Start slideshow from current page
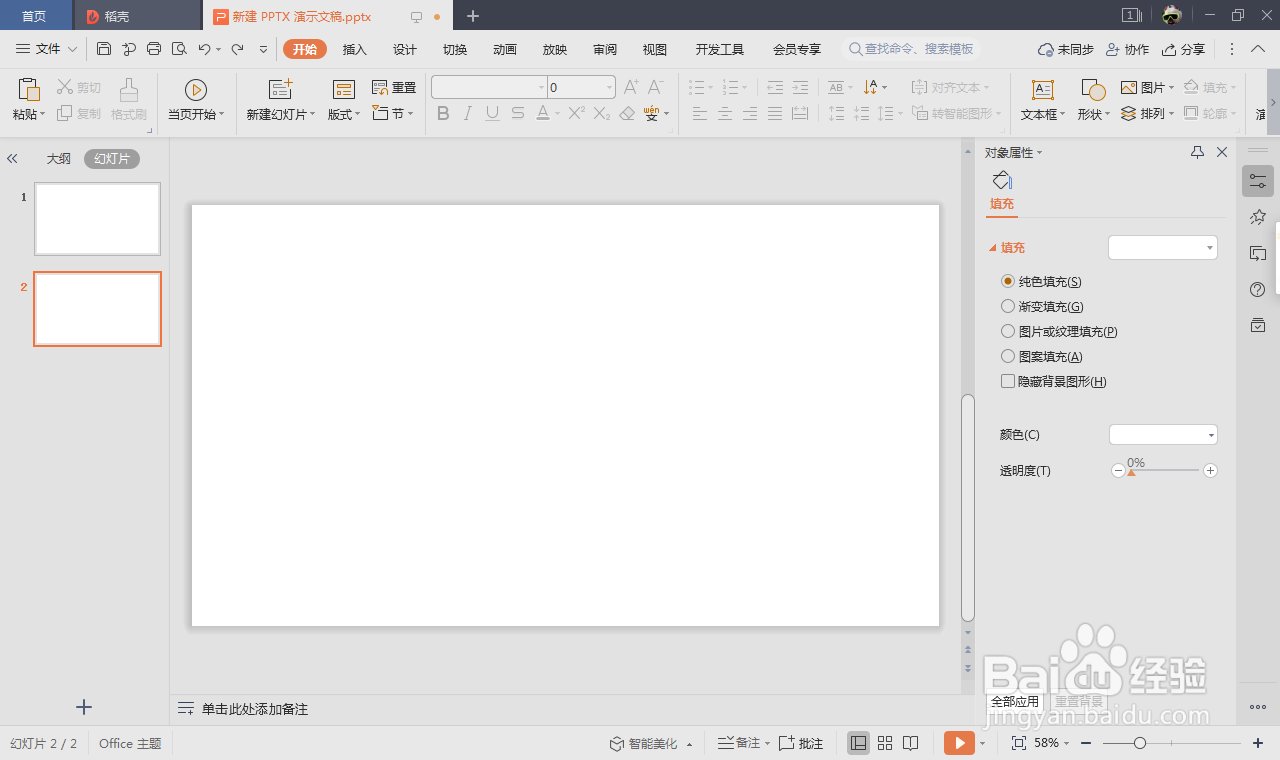Viewport: 1280px width, 760px height. (196, 100)
